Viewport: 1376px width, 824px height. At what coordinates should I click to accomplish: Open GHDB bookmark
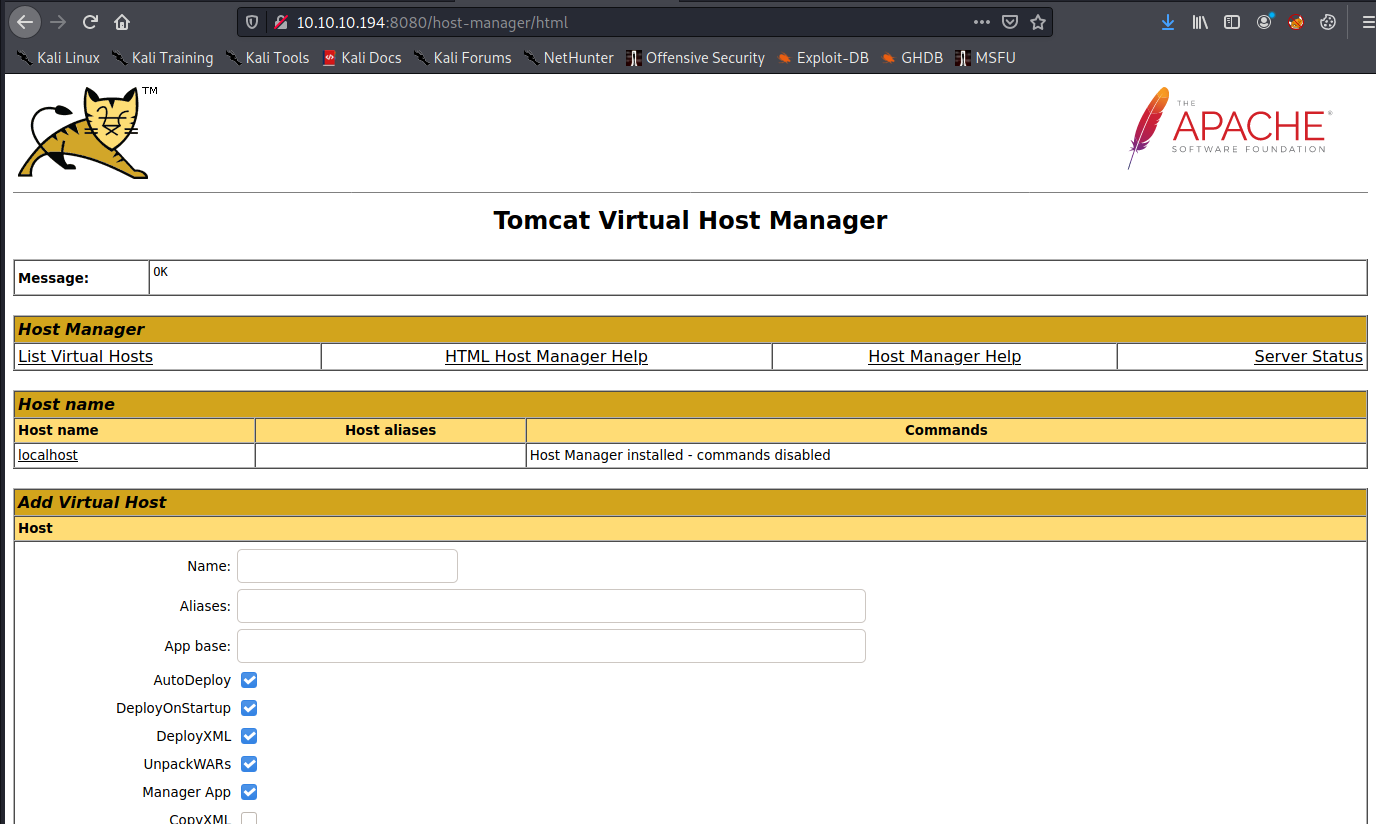[x=911, y=58]
